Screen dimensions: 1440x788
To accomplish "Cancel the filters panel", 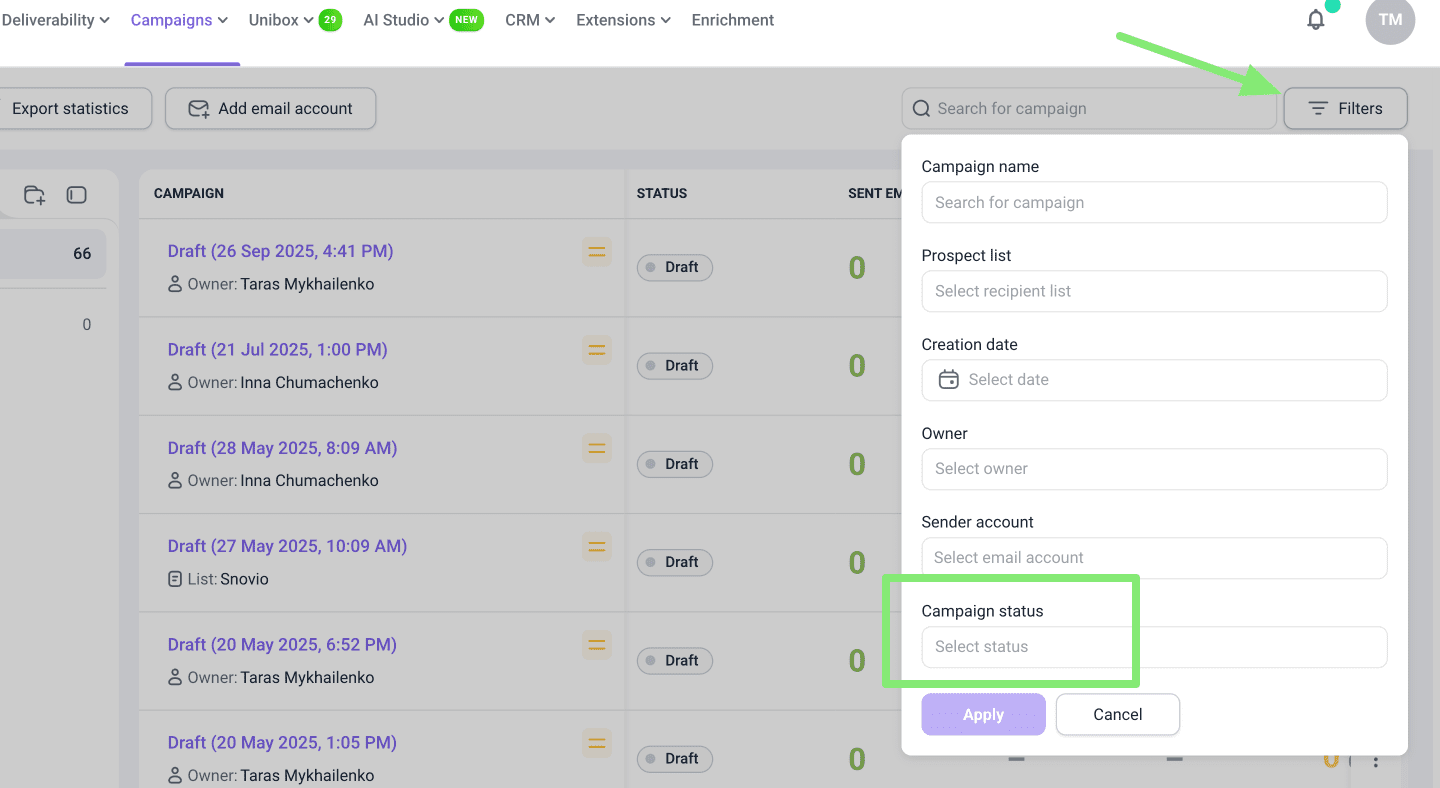I will [x=1117, y=714].
